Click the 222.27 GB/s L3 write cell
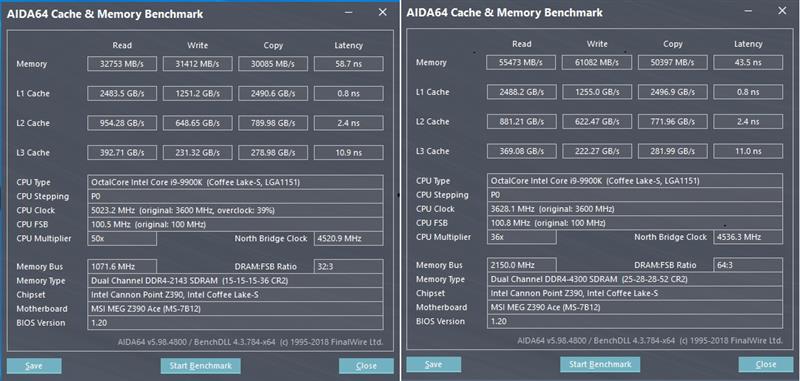Viewport: 800px width, 381px height. point(597,151)
